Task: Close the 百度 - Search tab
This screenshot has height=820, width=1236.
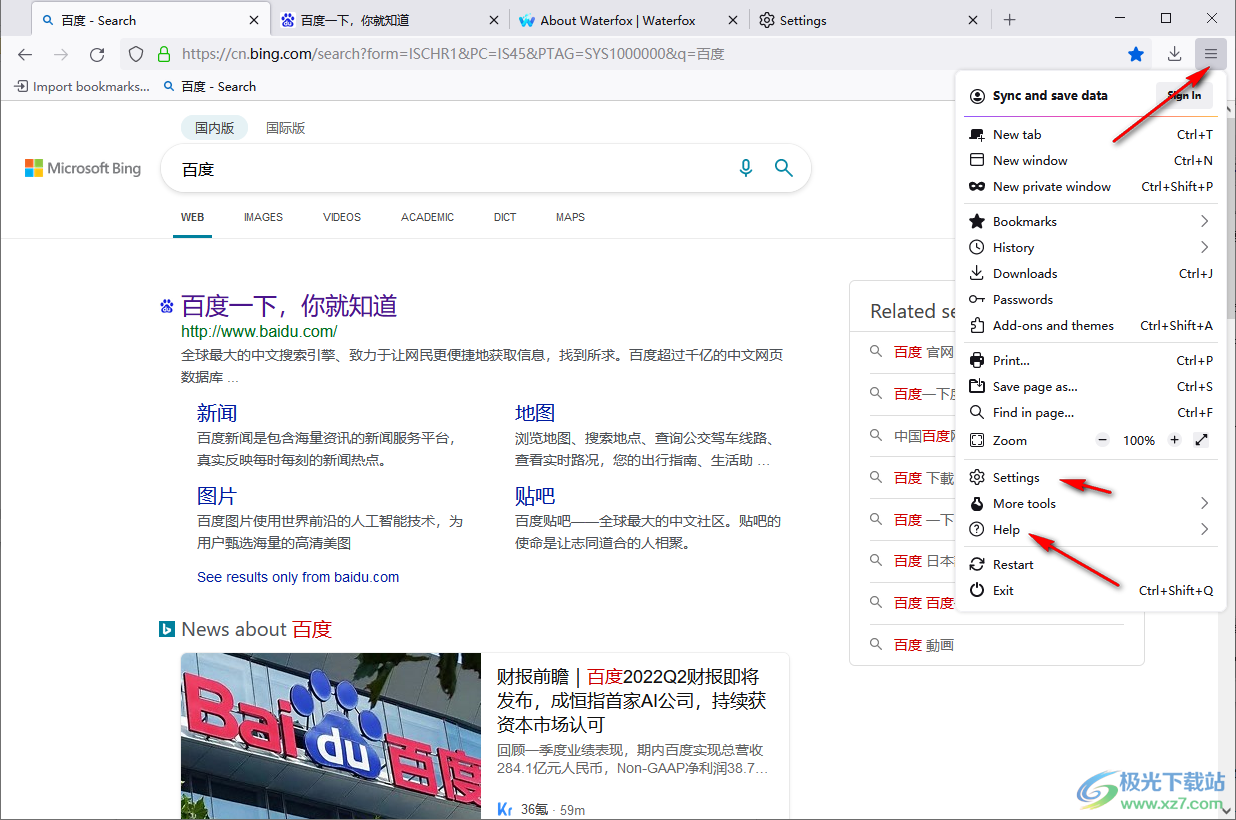Action: click(254, 20)
